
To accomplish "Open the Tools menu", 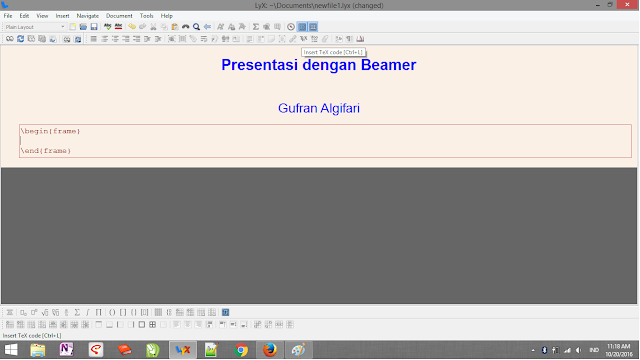I will (147, 16).
